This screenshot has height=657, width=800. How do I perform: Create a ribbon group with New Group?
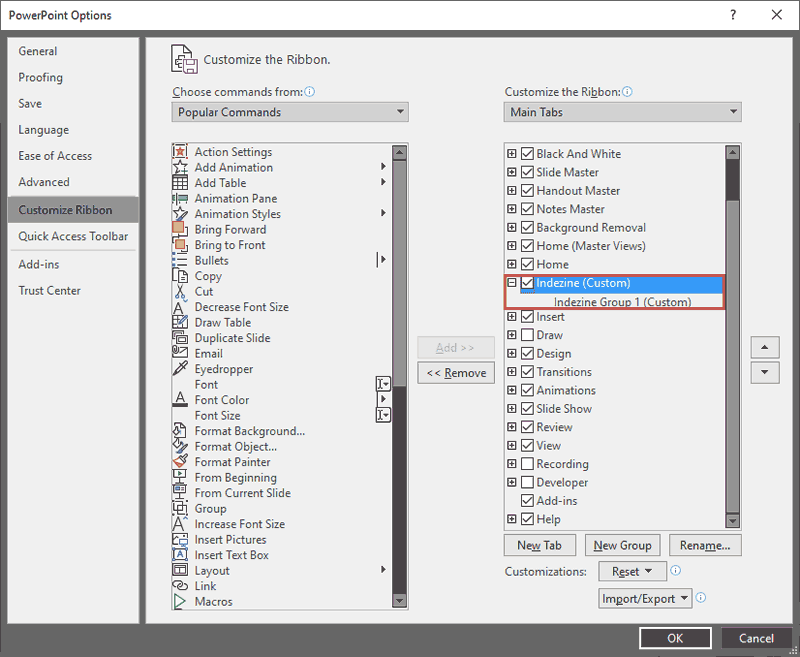(x=622, y=545)
